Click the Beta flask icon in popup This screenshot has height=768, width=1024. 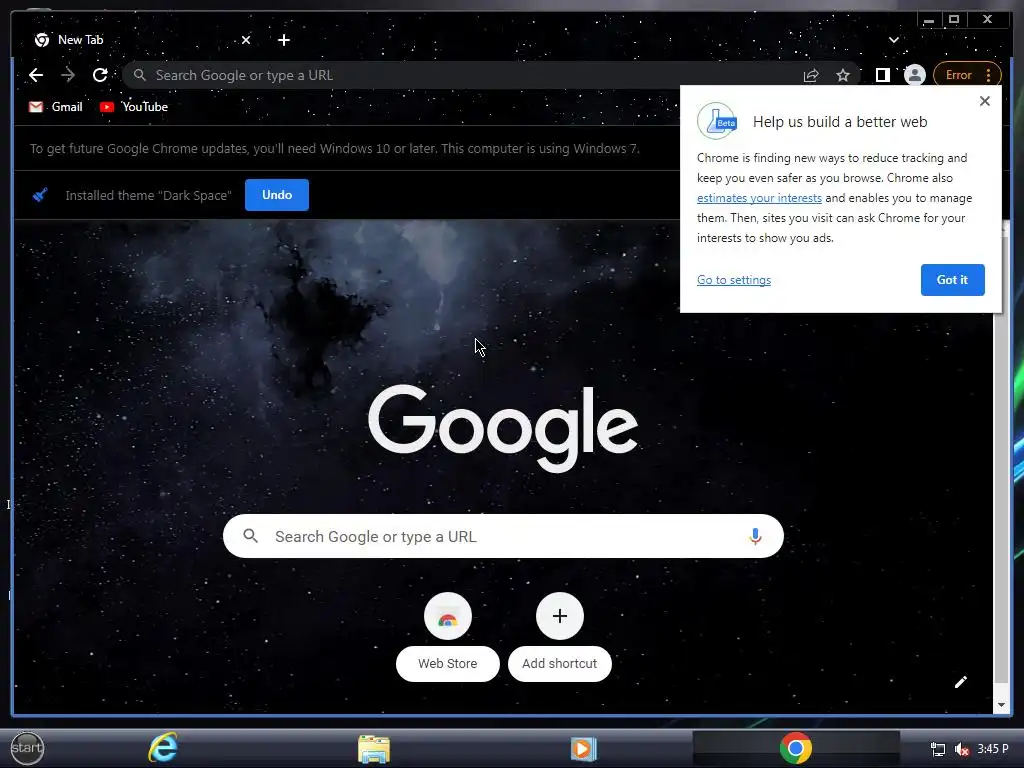(717, 121)
